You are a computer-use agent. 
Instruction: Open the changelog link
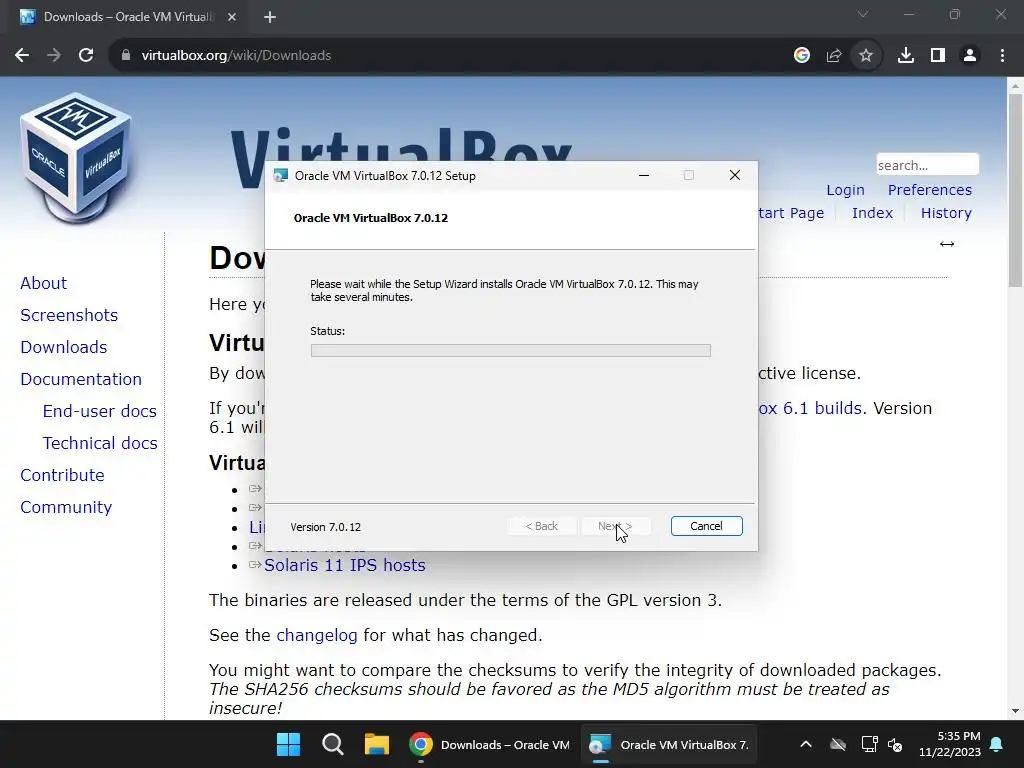[x=317, y=635]
